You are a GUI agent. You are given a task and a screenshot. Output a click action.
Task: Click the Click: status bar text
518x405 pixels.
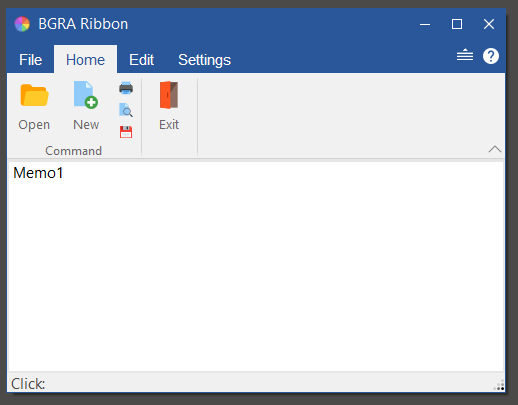click(28, 384)
